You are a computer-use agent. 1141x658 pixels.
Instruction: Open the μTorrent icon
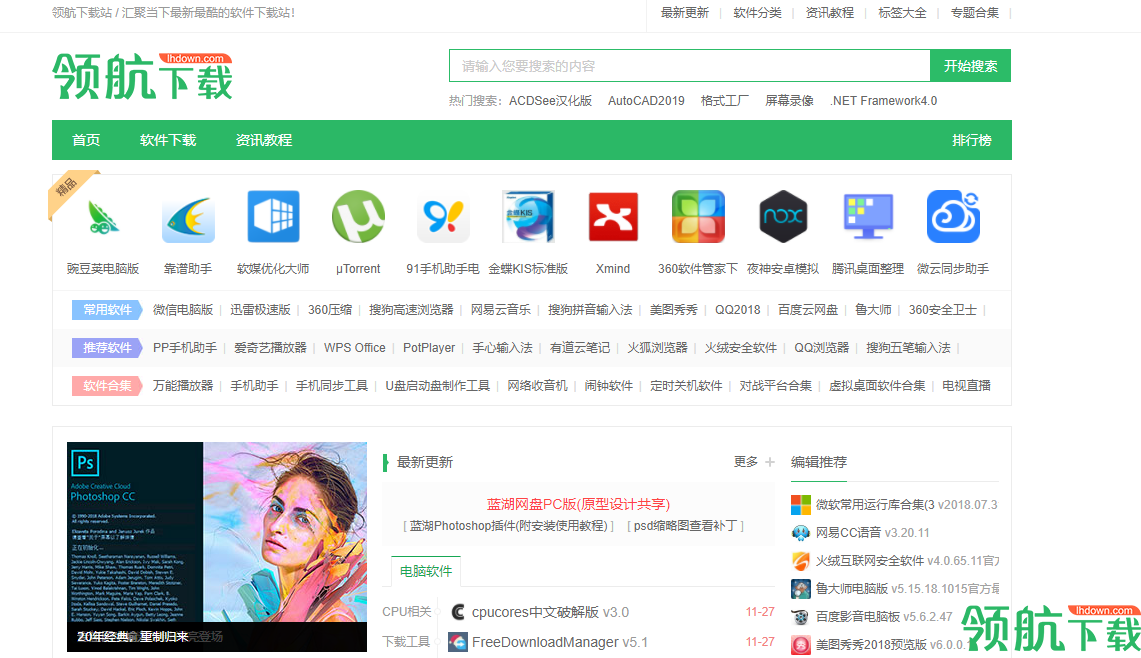[358, 217]
